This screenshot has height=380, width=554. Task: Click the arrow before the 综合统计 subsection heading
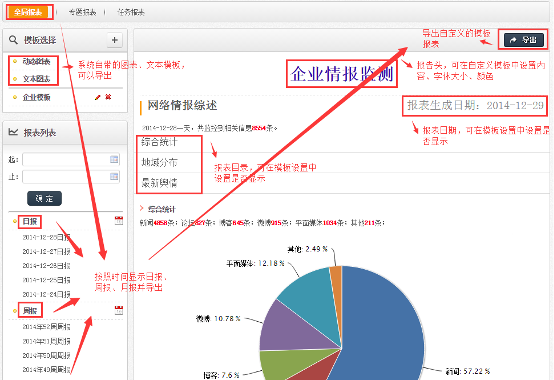[x=142, y=209]
